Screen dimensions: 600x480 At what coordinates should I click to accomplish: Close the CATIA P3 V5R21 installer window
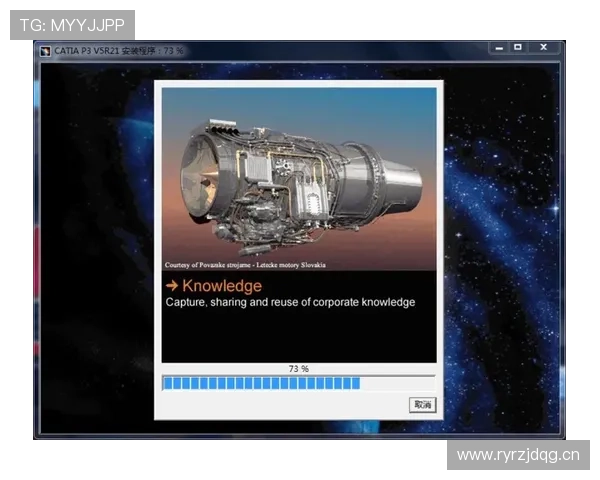tap(543, 47)
